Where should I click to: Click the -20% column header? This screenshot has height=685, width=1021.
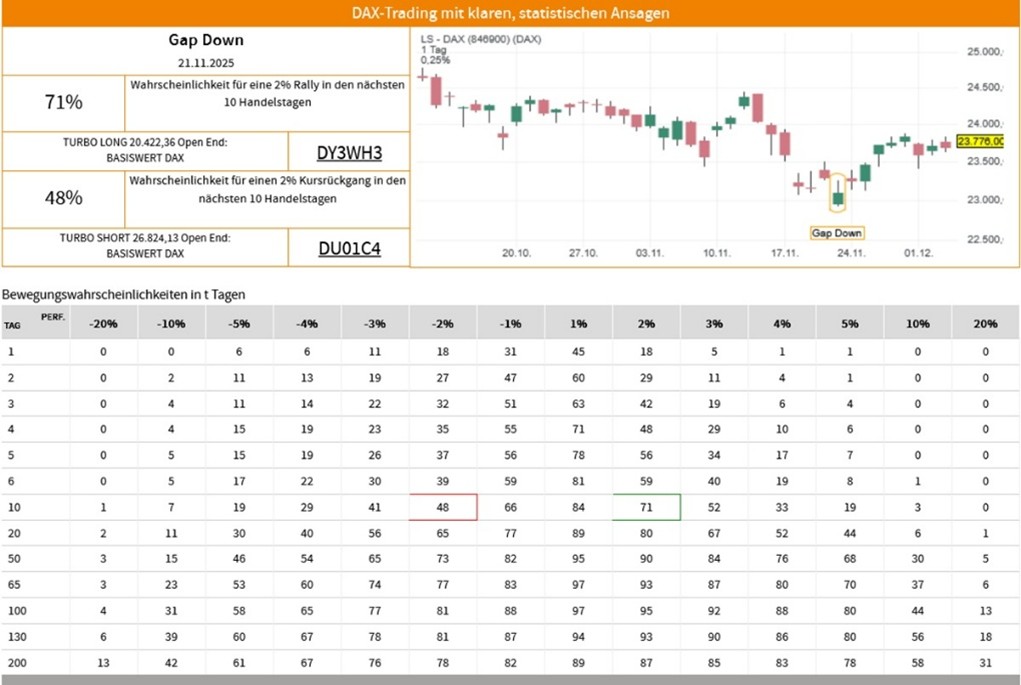coord(102,324)
